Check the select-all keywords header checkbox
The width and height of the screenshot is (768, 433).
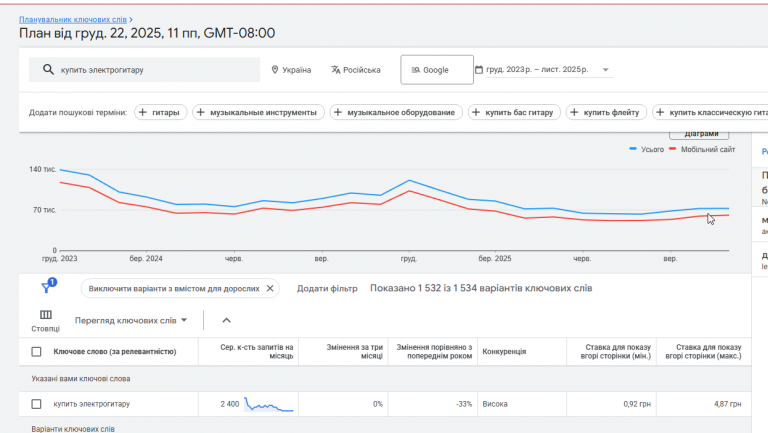36,352
